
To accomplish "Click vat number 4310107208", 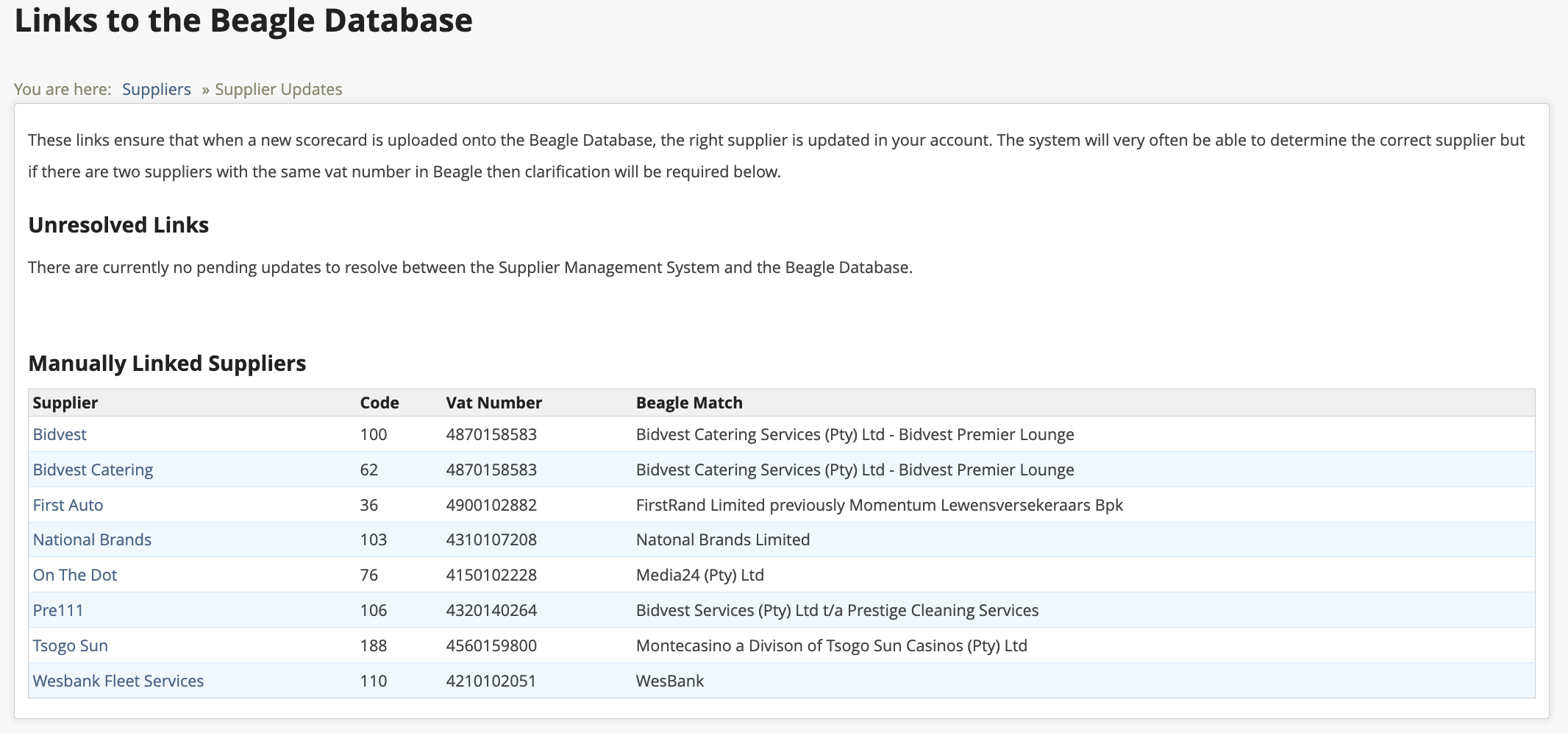I will 491,539.
